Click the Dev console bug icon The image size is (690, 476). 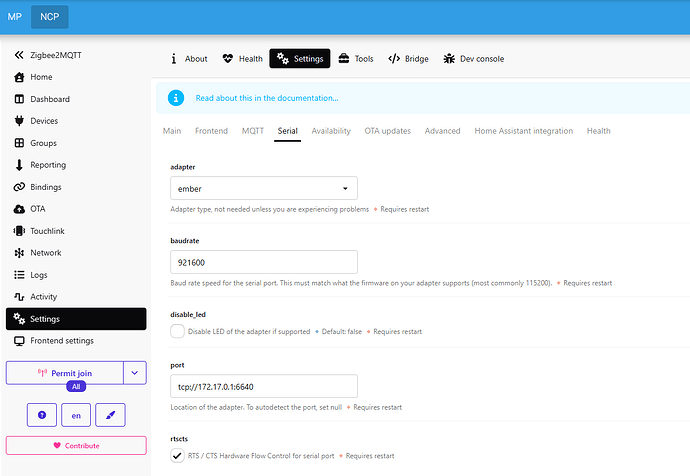point(449,59)
